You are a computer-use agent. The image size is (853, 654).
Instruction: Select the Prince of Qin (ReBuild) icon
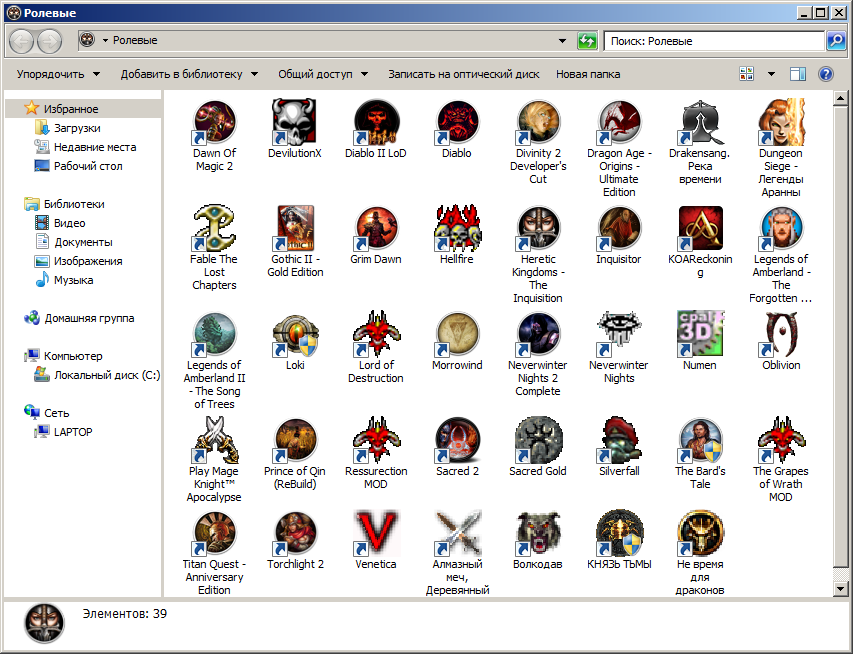click(294, 441)
